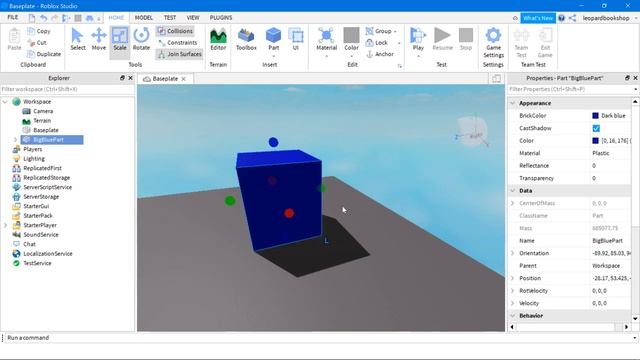
Task: Click the Color tool in Edit group
Action: 351,39
